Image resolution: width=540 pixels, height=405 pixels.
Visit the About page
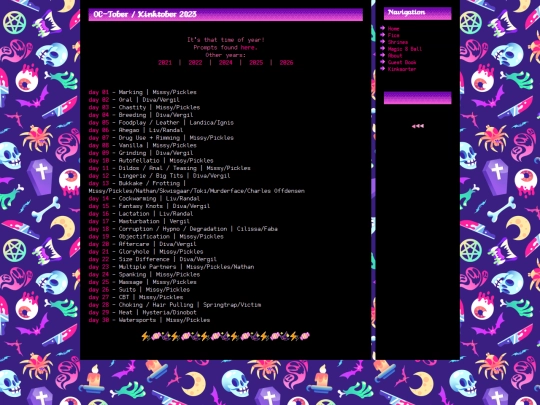(x=395, y=55)
